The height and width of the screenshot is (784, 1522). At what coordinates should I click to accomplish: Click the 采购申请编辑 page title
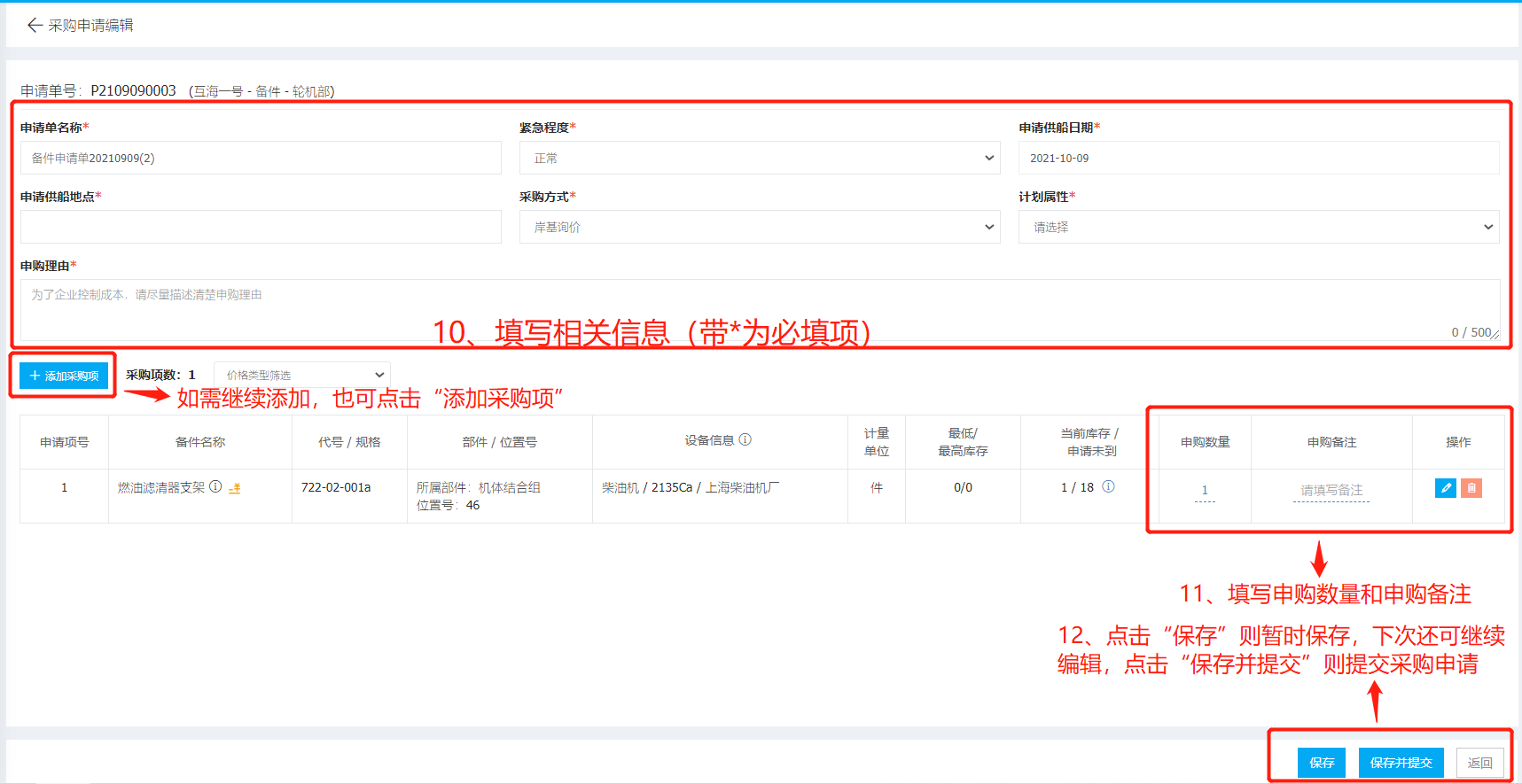click(90, 26)
